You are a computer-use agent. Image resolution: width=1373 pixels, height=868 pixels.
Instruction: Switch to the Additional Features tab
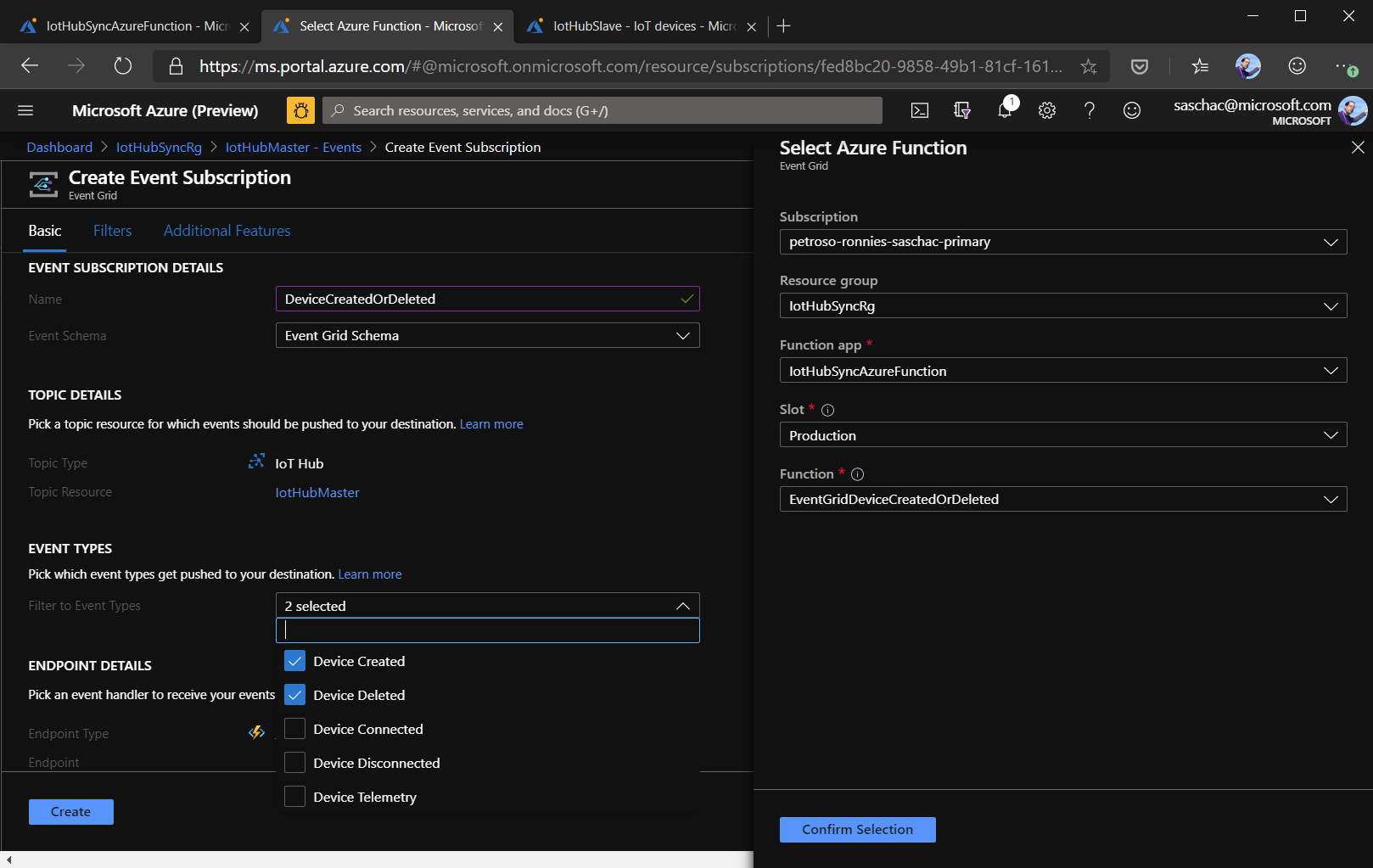click(227, 231)
